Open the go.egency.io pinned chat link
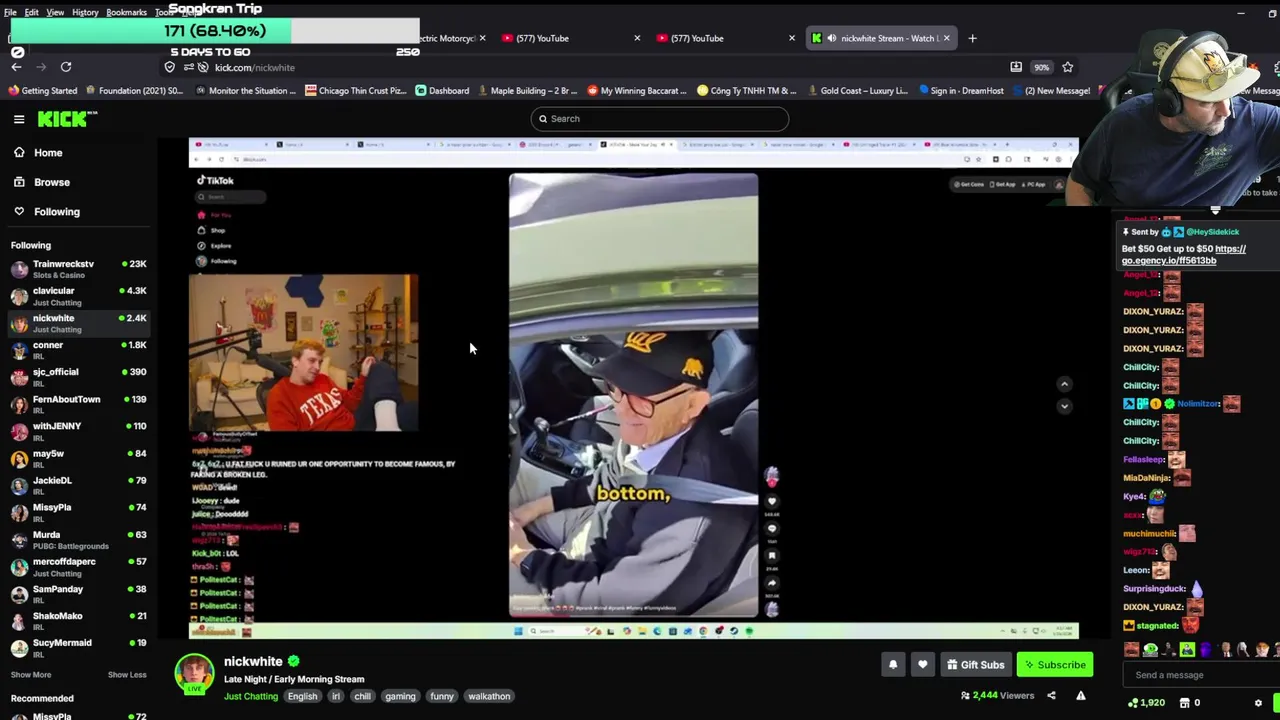The width and height of the screenshot is (1280, 720). 1183,255
